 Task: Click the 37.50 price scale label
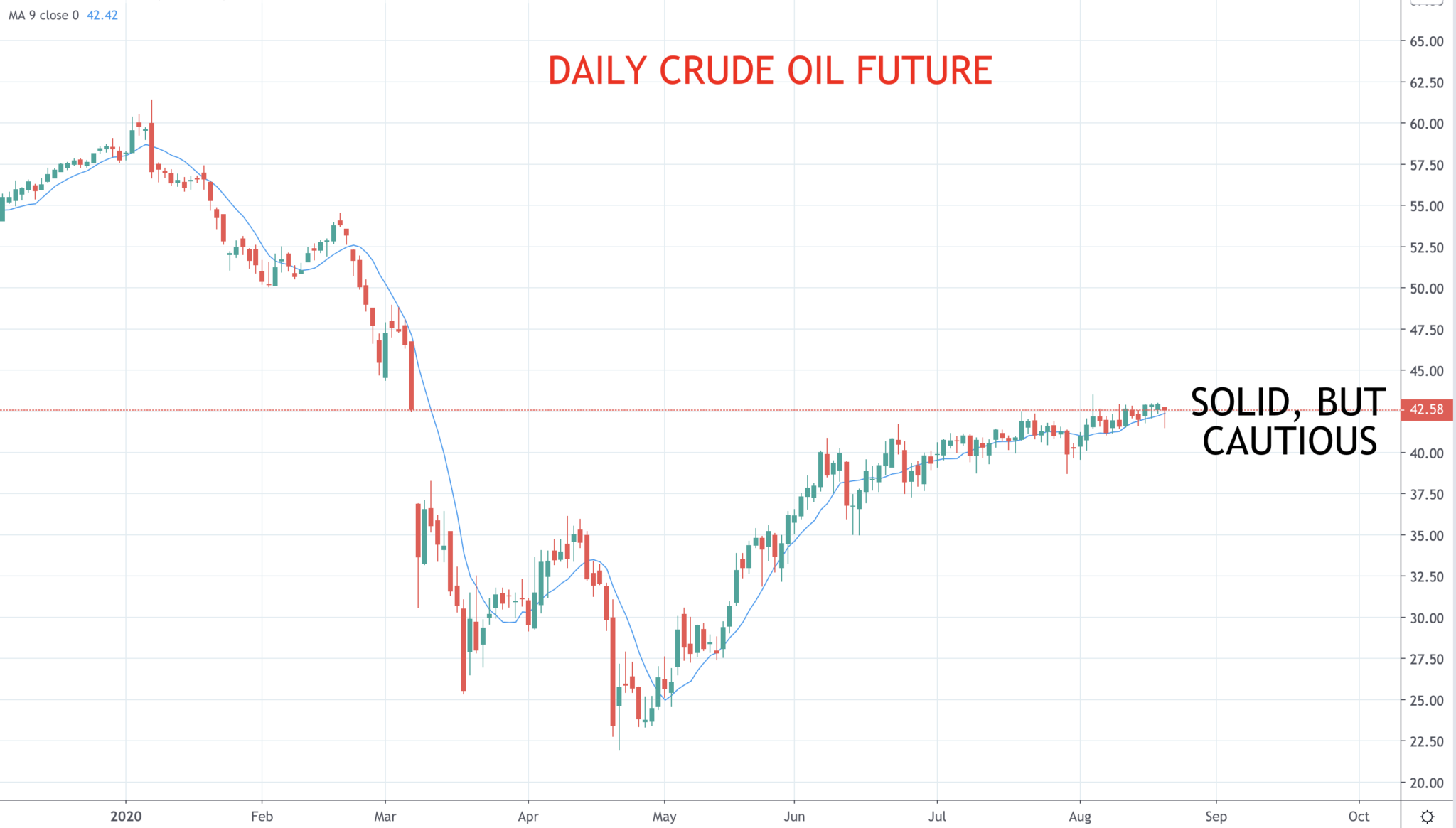(x=1427, y=494)
